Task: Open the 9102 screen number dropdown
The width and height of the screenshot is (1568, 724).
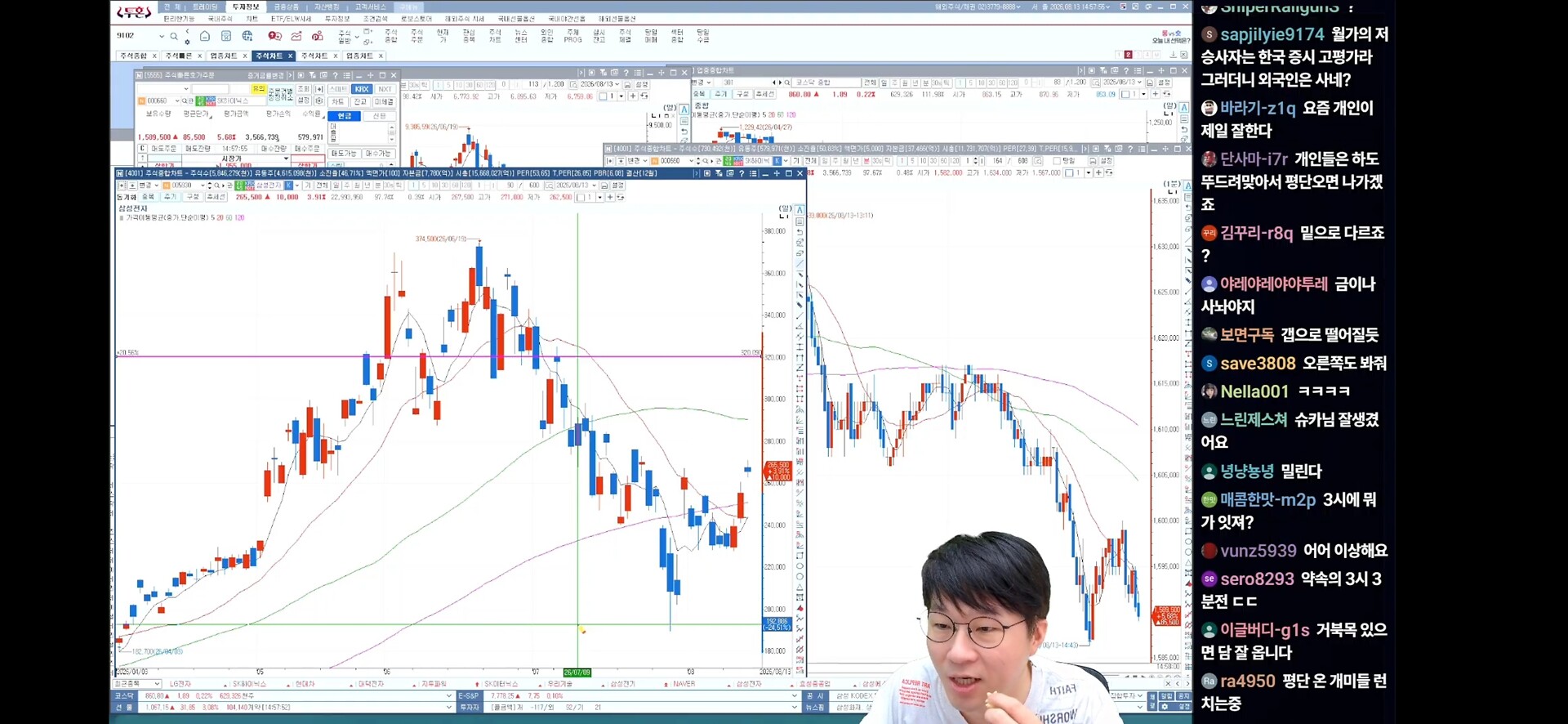Action: point(162,36)
